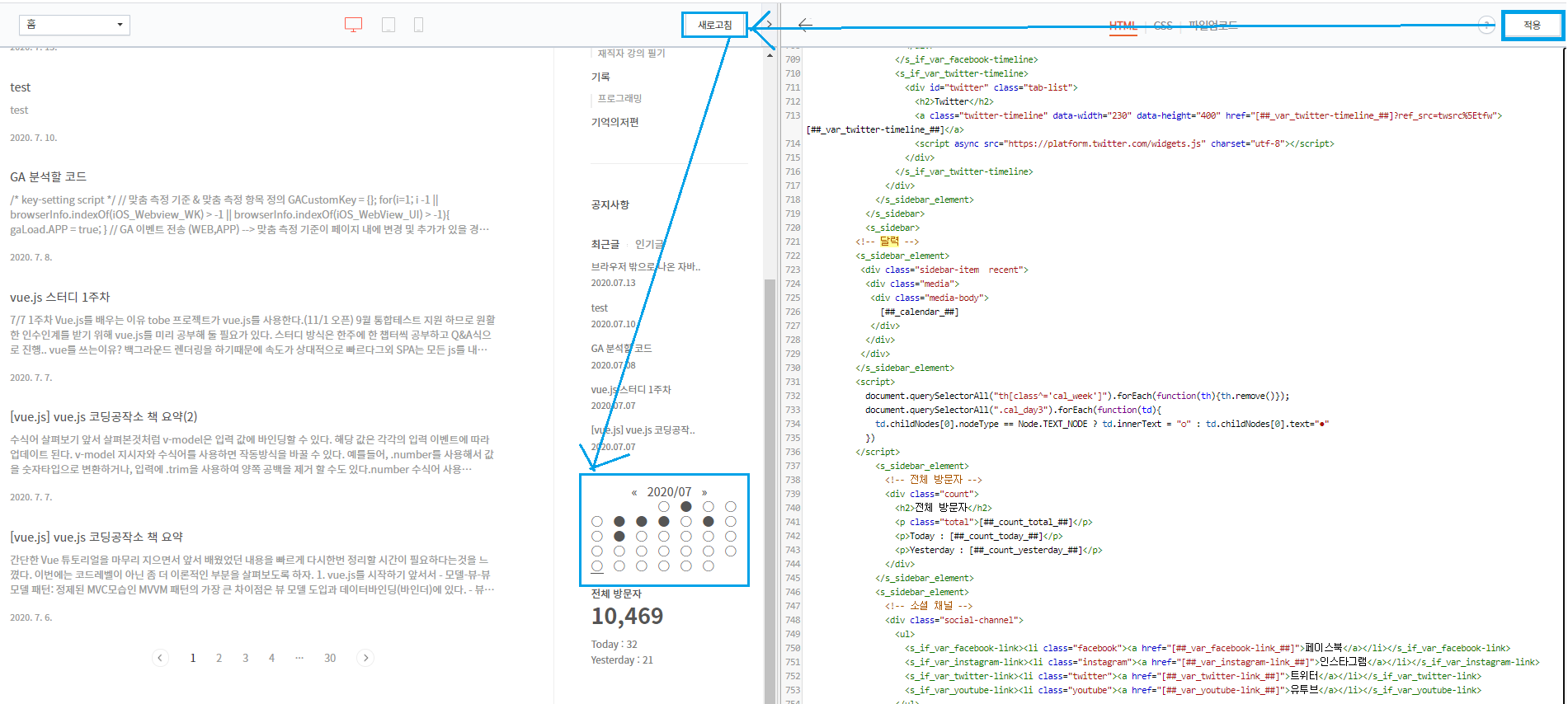Image resolution: width=1568 pixels, height=704 pixels.
Task: Jump to page 30 in pagination
Action: point(330,658)
